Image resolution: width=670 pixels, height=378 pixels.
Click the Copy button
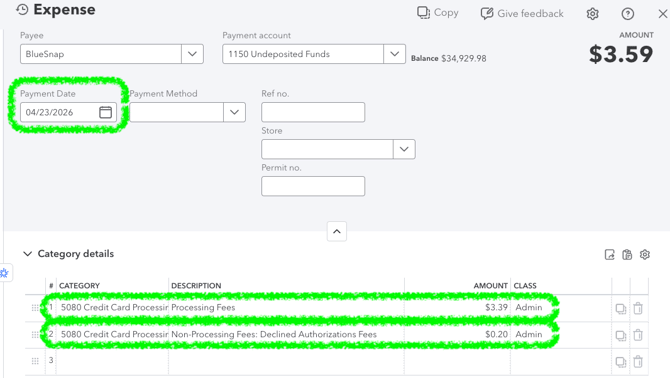tap(438, 13)
